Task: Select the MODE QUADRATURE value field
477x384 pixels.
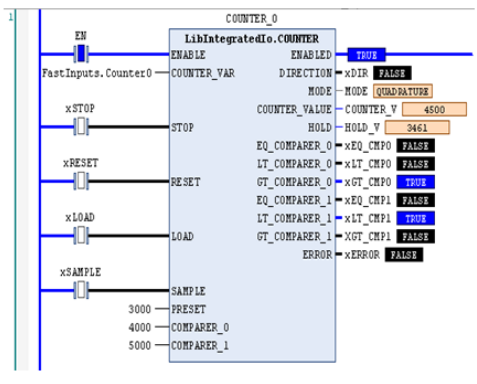Action: point(403,91)
